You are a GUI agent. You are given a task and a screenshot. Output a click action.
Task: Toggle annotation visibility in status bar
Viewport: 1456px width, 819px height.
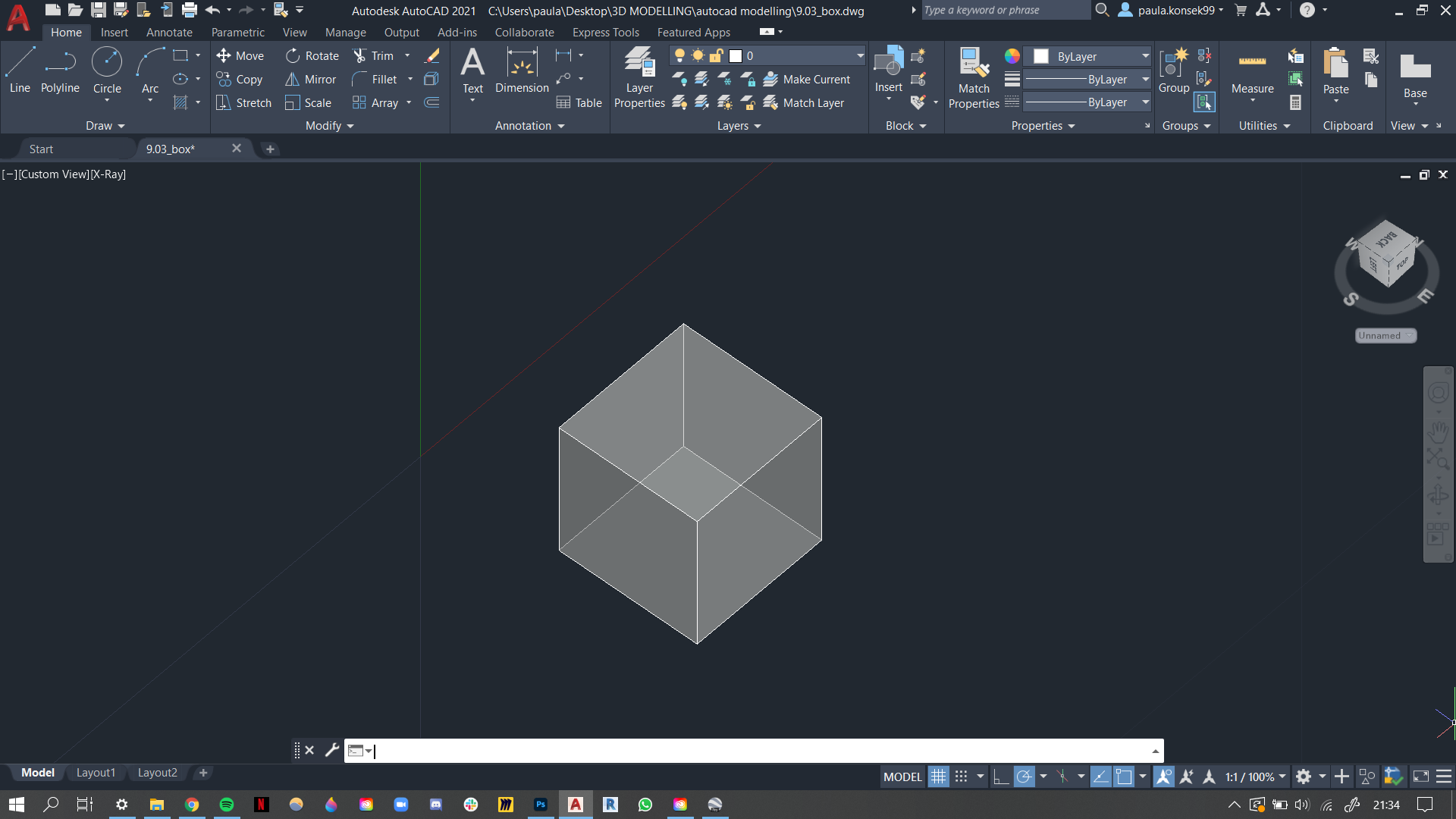click(x=1164, y=777)
